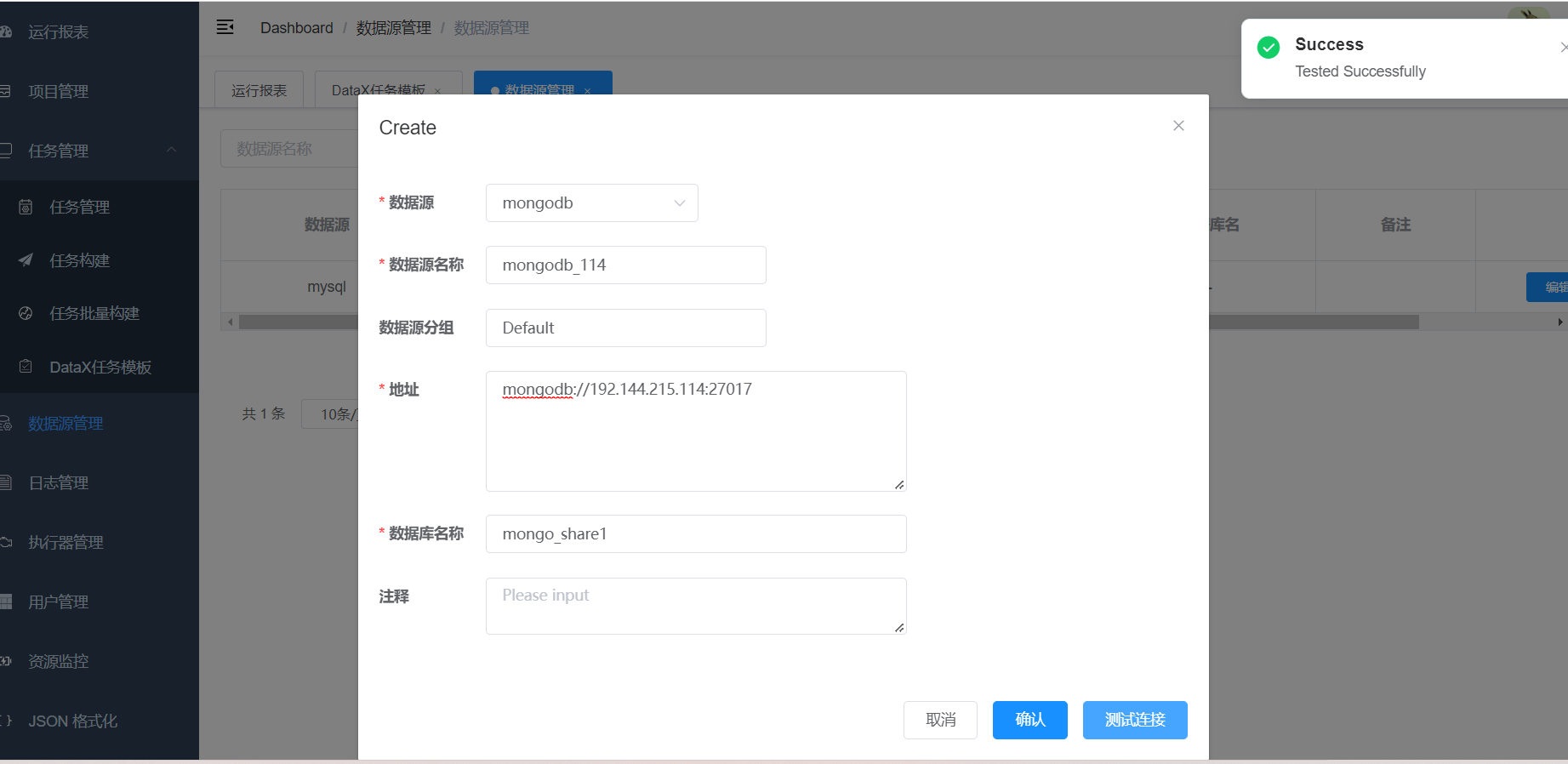Click the 注释 Please input textarea
Image resolution: width=1568 pixels, height=764 pixels.
(696, 607)
